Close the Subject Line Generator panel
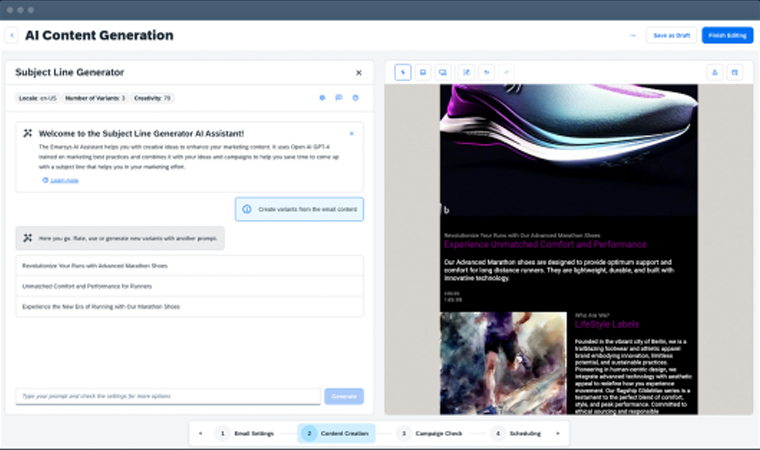Screen dimensions: 760x450 pos(359,73)
